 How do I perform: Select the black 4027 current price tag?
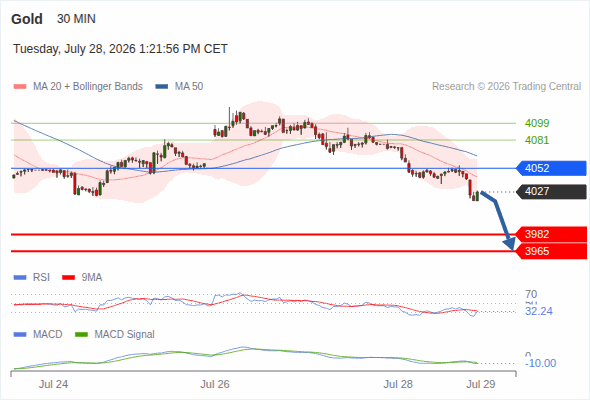click(x=551, y=192)
